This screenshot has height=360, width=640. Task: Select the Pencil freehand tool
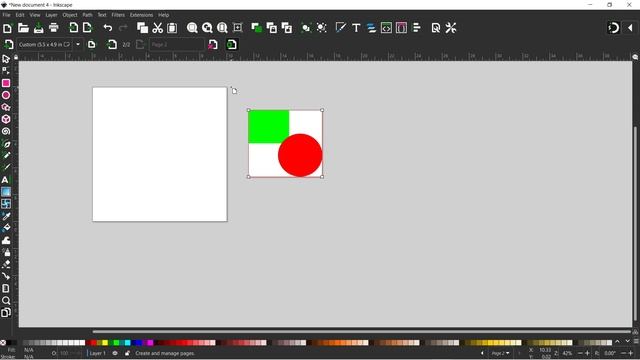[x=6, y=156]
